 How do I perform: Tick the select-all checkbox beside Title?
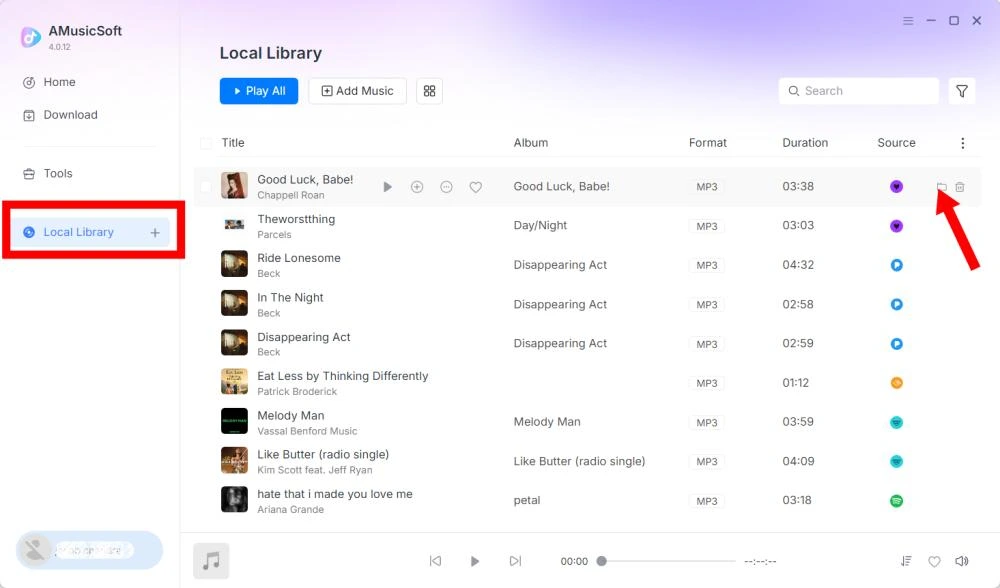206,143
